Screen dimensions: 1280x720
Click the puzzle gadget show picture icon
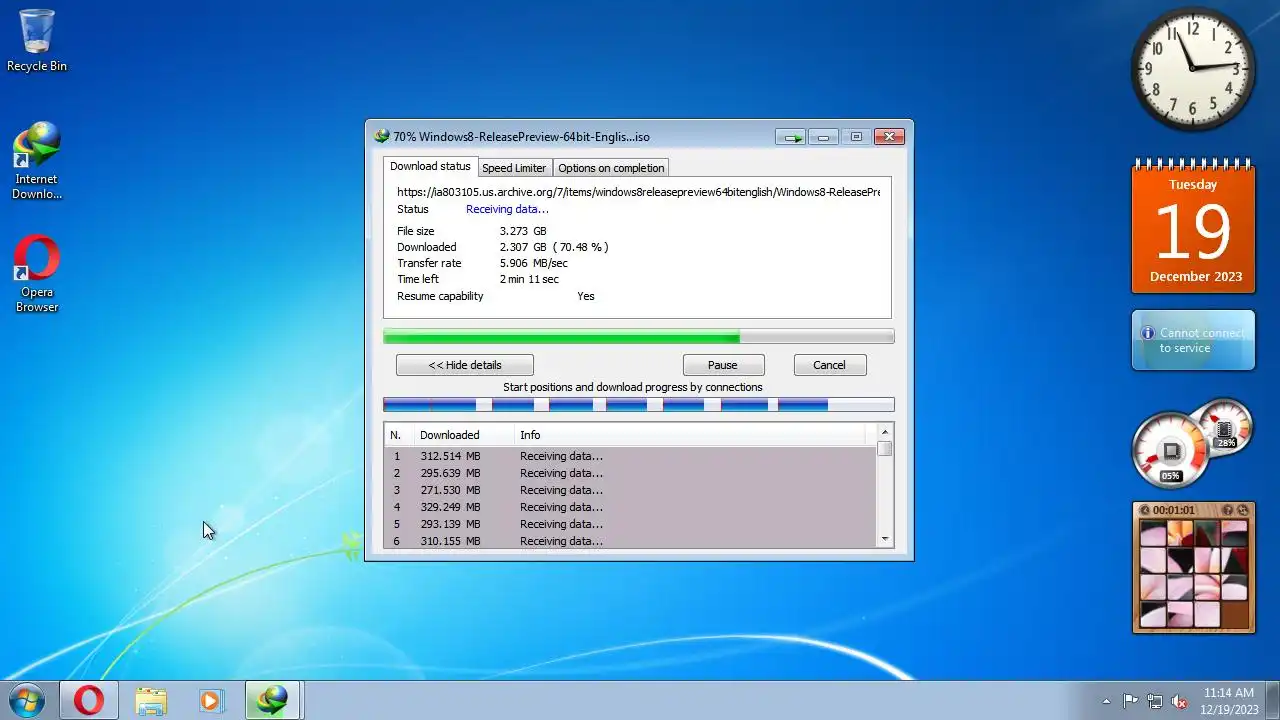[1228, 510]
